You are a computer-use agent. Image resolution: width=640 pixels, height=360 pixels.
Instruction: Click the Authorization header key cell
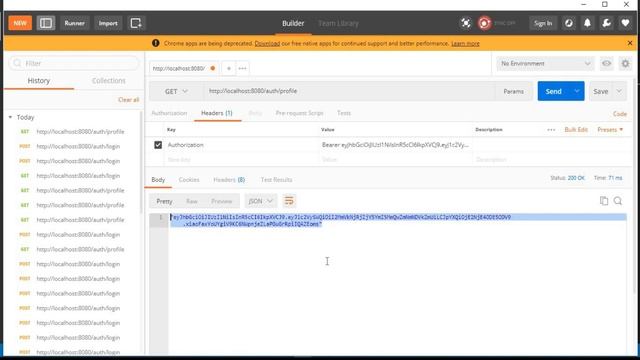[242, 145]
